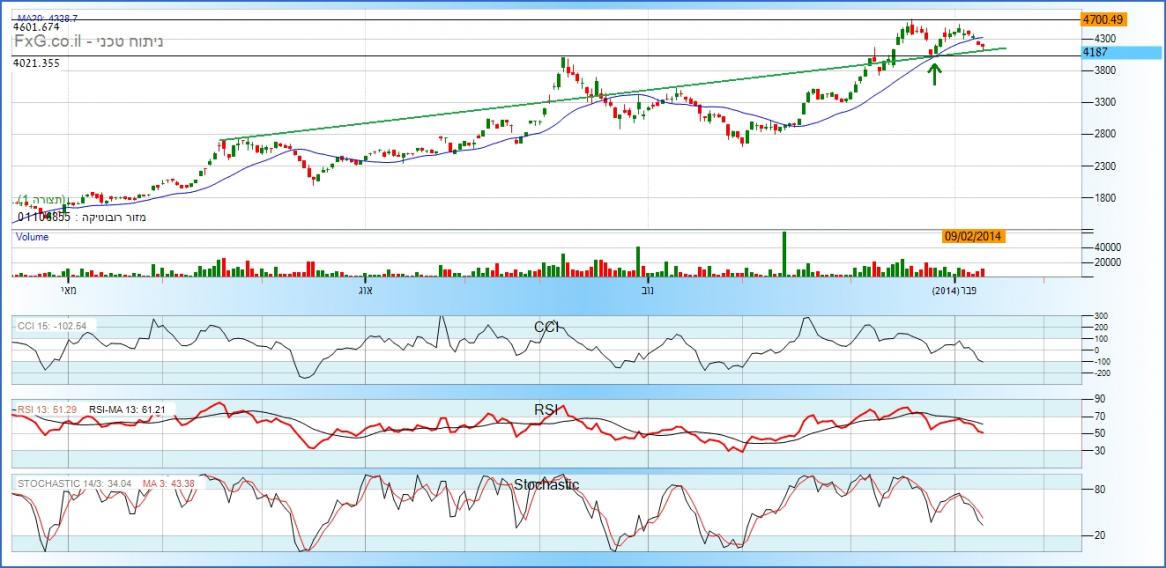
Task: Click the tallest green volume bar
Action: [x=784, y=254]
